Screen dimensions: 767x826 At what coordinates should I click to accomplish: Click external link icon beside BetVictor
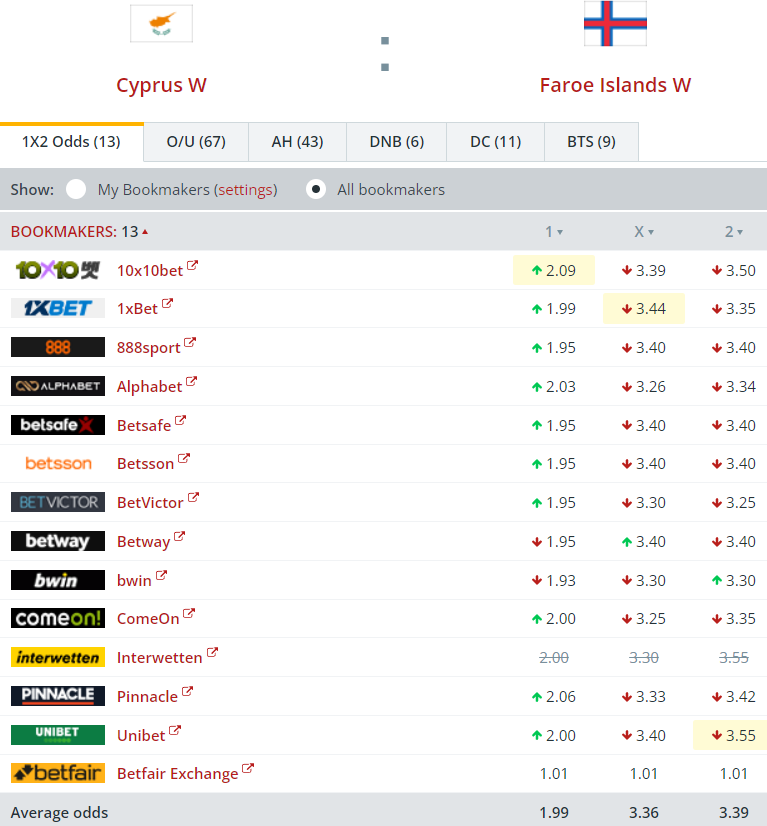pos(193,497)
